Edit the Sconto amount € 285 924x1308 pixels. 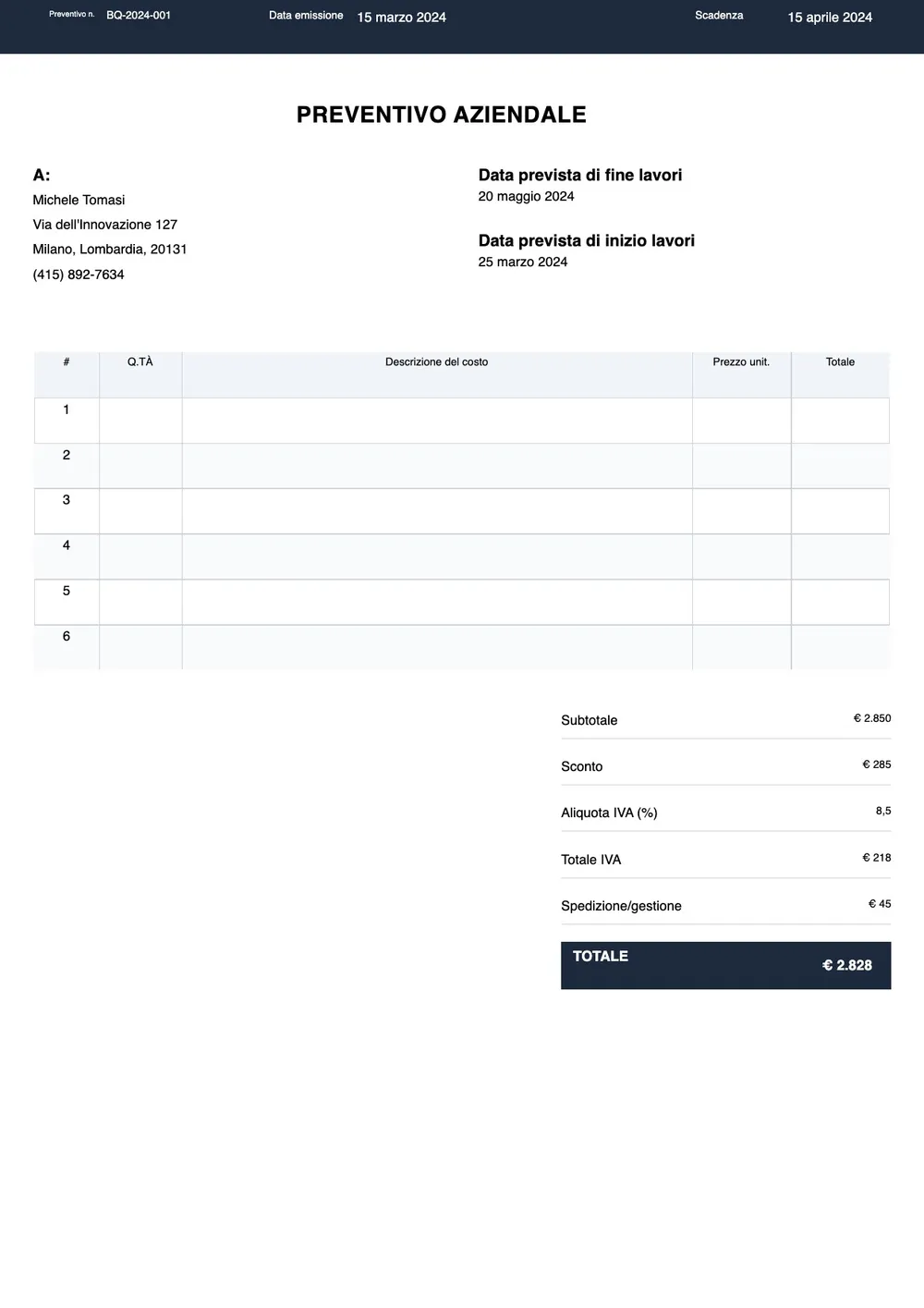877,764
